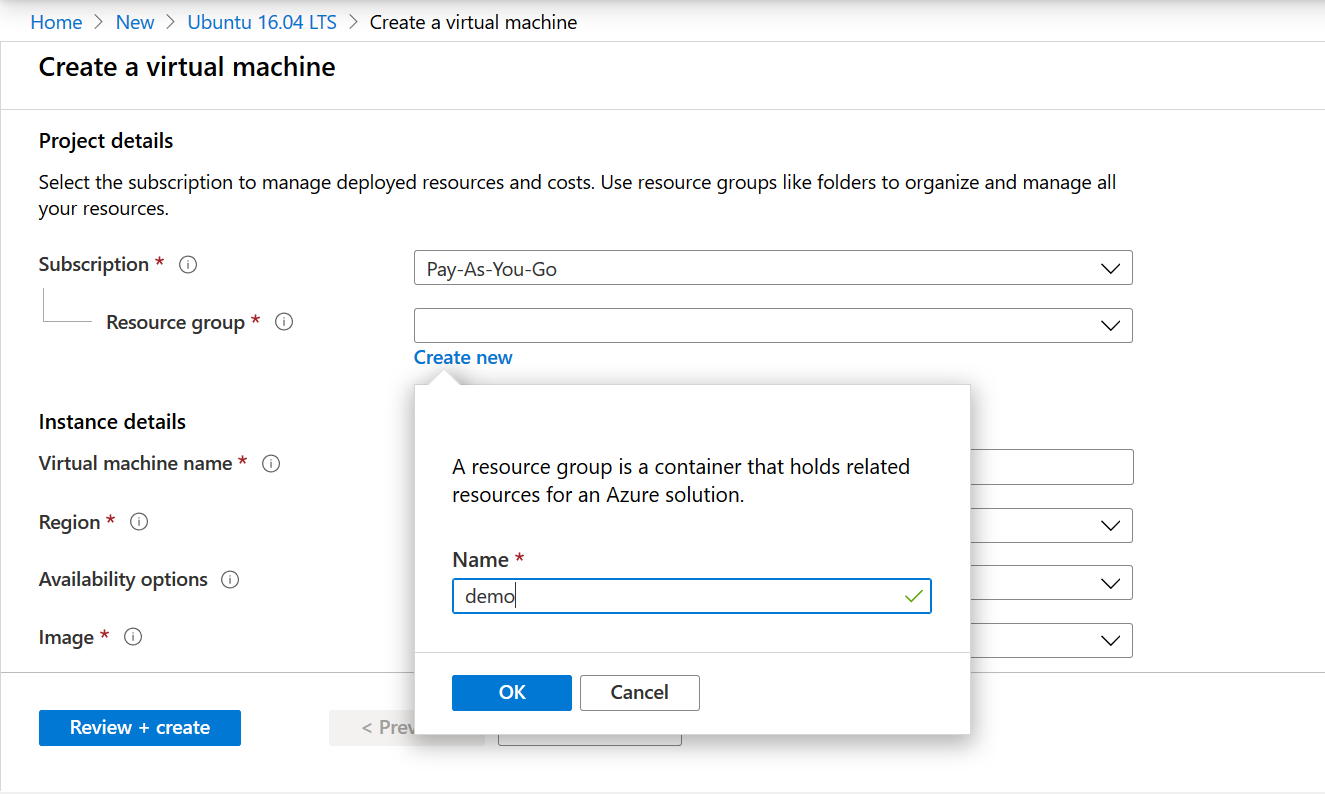
Task: Open the Availability options dropdown arrow
Action: [x=1109, y=583]
